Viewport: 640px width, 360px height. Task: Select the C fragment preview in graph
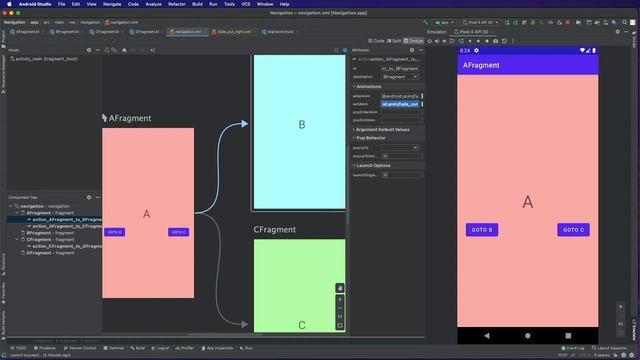tap(300, 286)
